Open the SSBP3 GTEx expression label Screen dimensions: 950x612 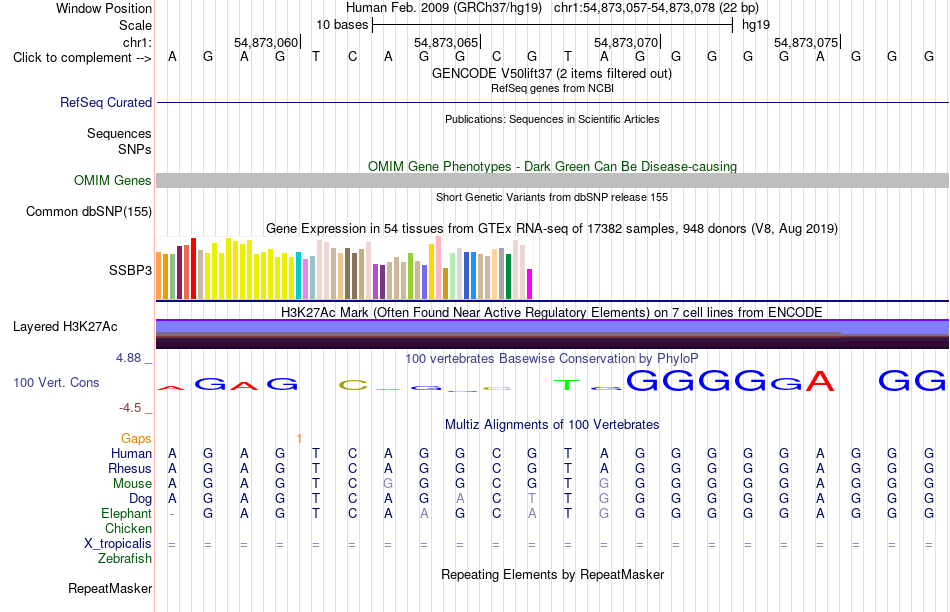[x=130, y=270]
